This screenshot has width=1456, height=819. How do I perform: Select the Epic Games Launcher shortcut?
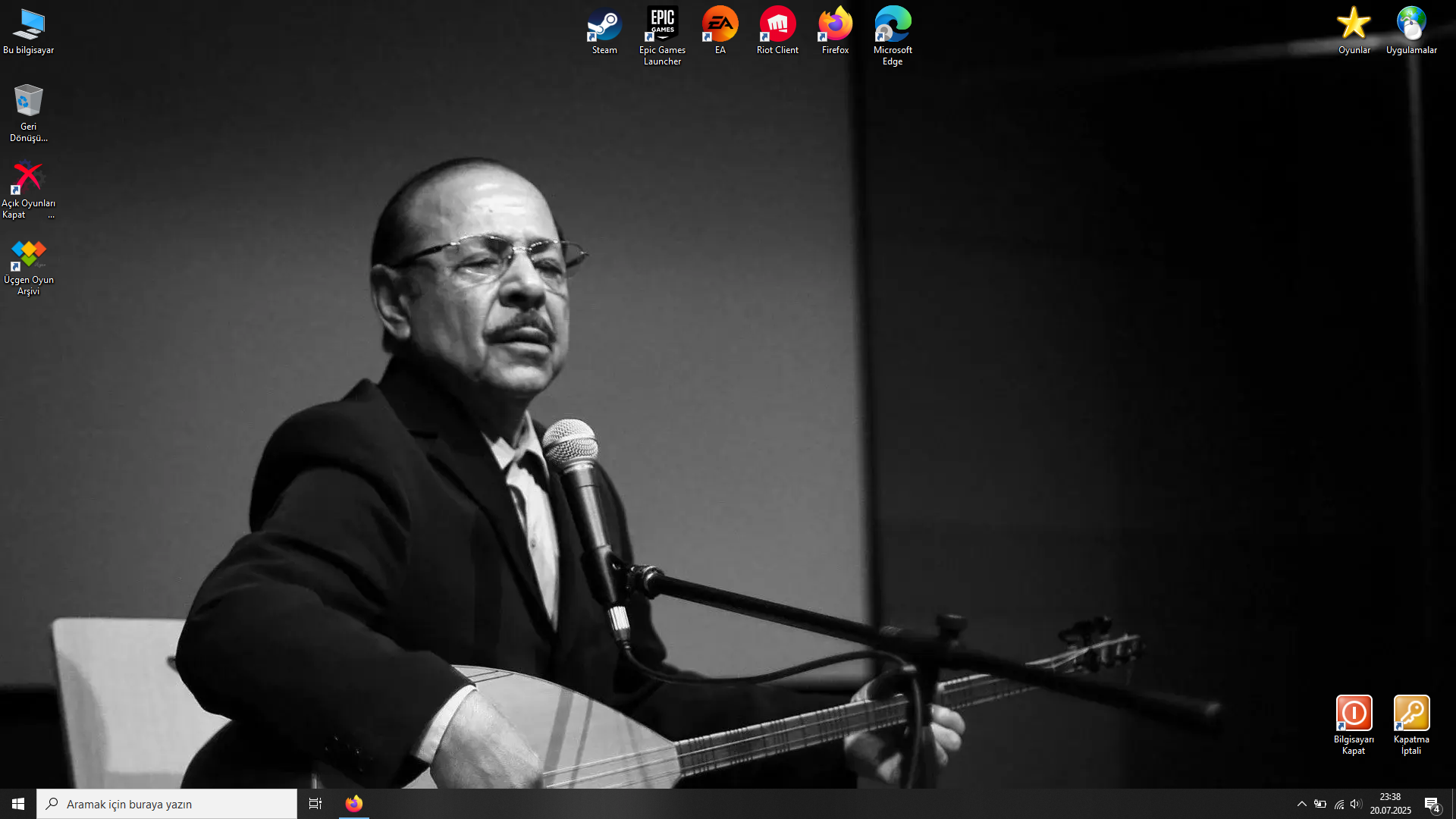pyautogui.click(x=662, y=36)
